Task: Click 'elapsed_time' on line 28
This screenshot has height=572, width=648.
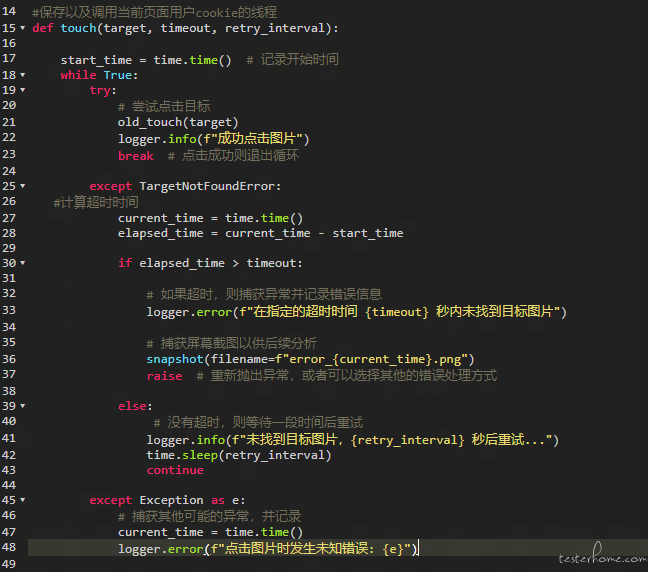Action: pos(160,233)
